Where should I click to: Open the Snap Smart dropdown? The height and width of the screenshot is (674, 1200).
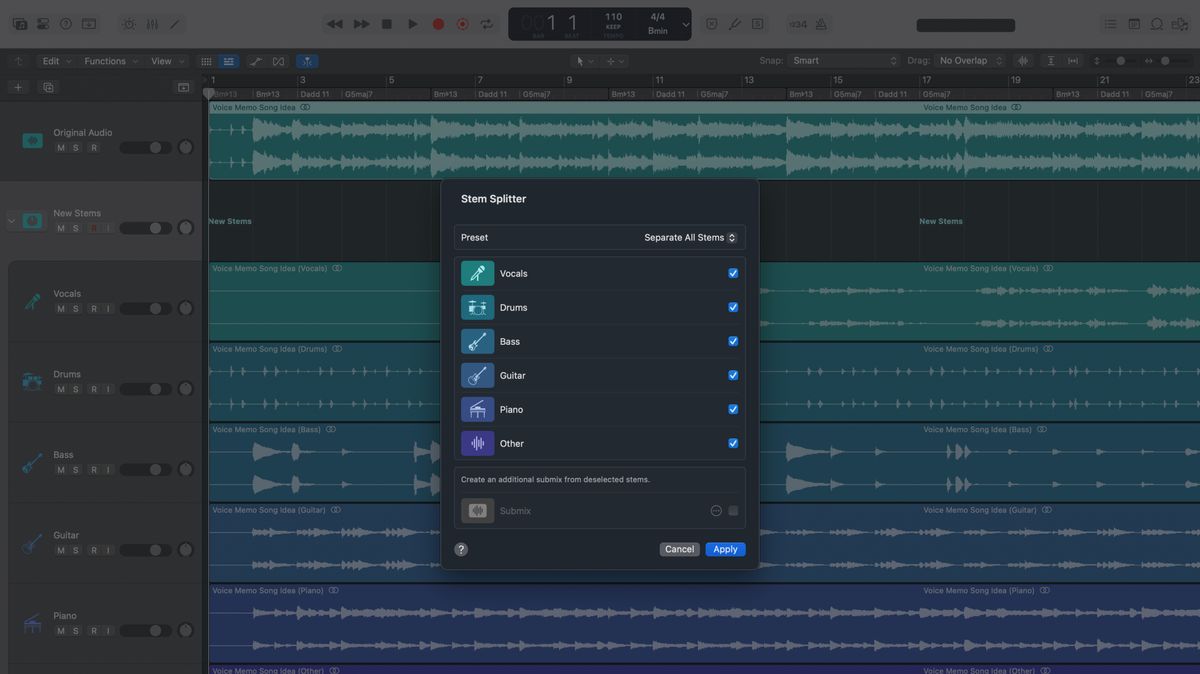click(845, 61)
